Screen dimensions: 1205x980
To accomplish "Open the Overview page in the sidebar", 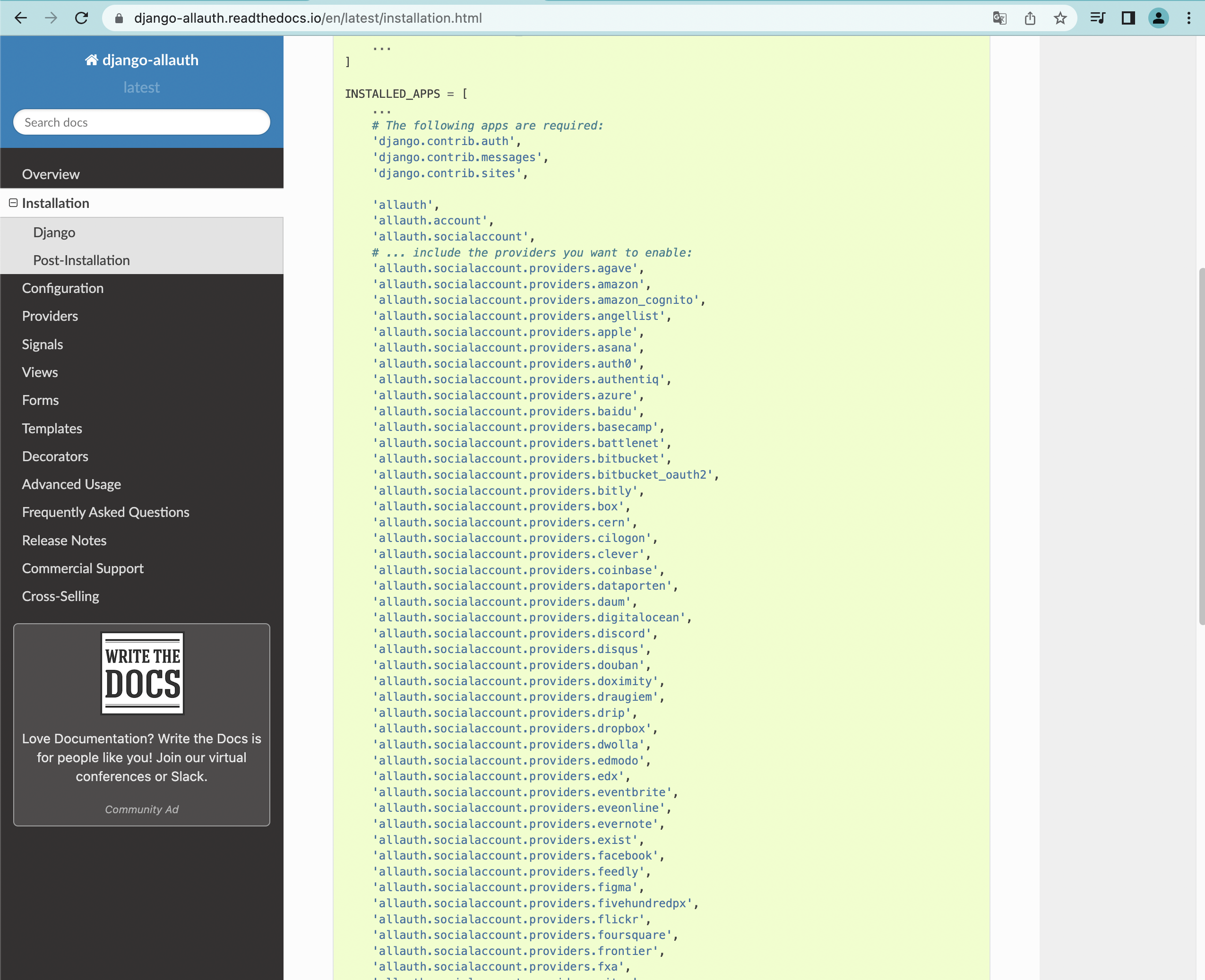I will 142,174.
